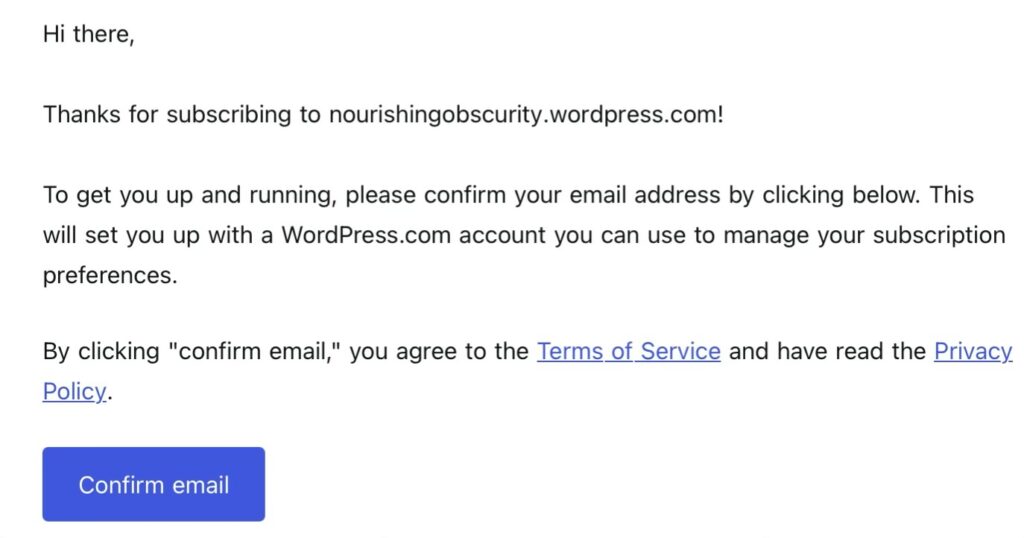The image size is (1024, 538).
Task: Click the word "preferences." ending the paragraph
Action: click(x=110, y=276)
